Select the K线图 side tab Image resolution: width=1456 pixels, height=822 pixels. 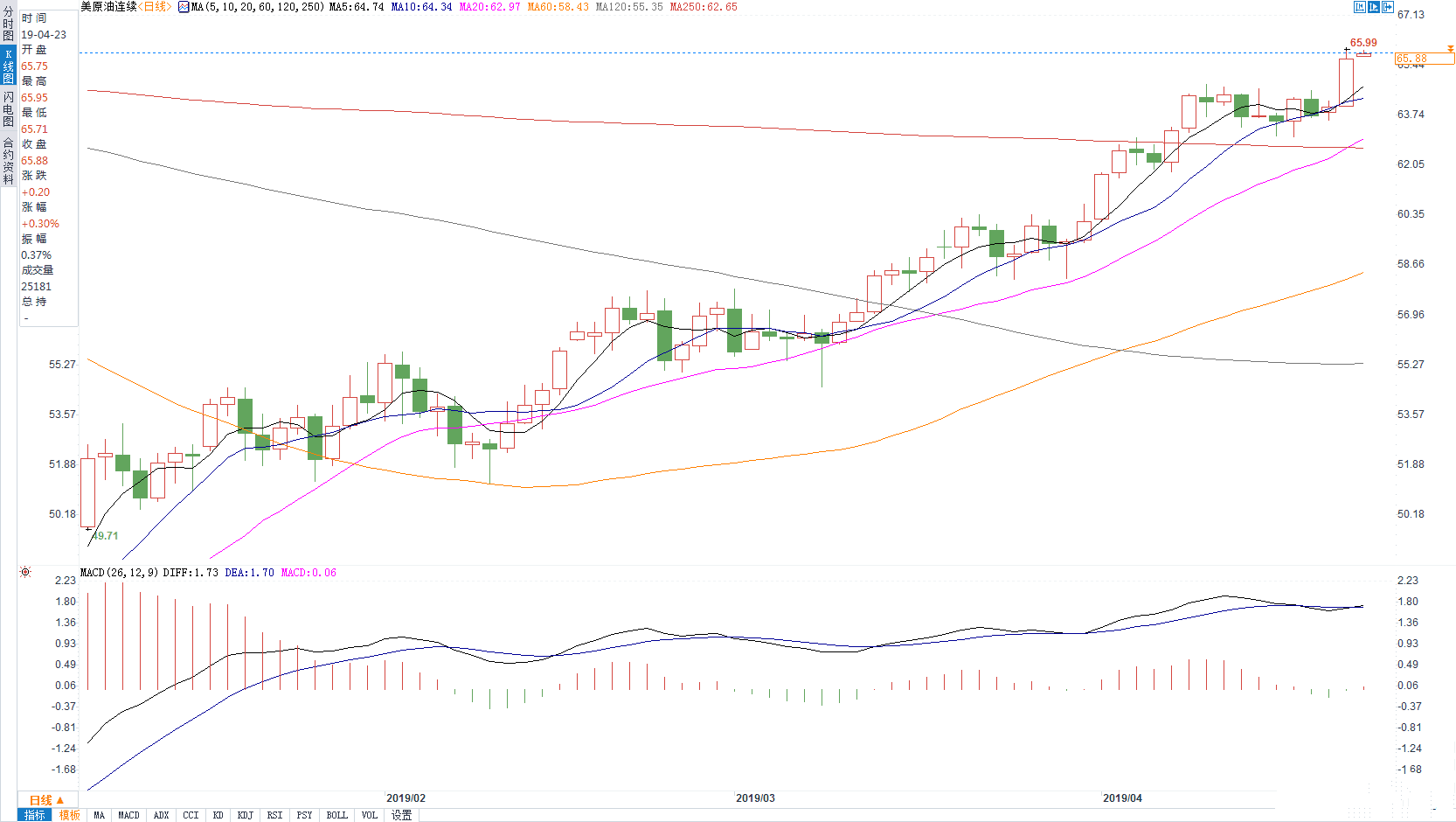[8, 66]
